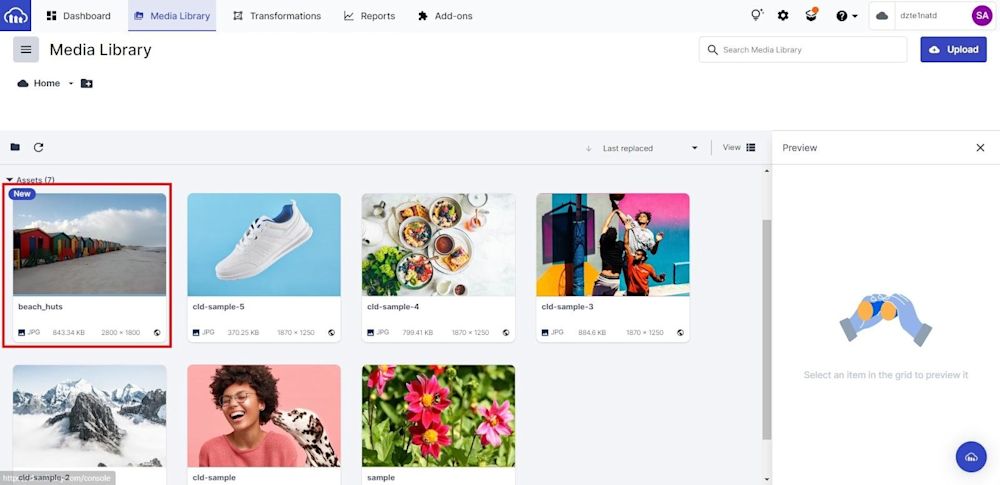Focus the Search Media Library field
Image resolution: width=1000 pixels, height=485 pixels.
coord(803,50)
